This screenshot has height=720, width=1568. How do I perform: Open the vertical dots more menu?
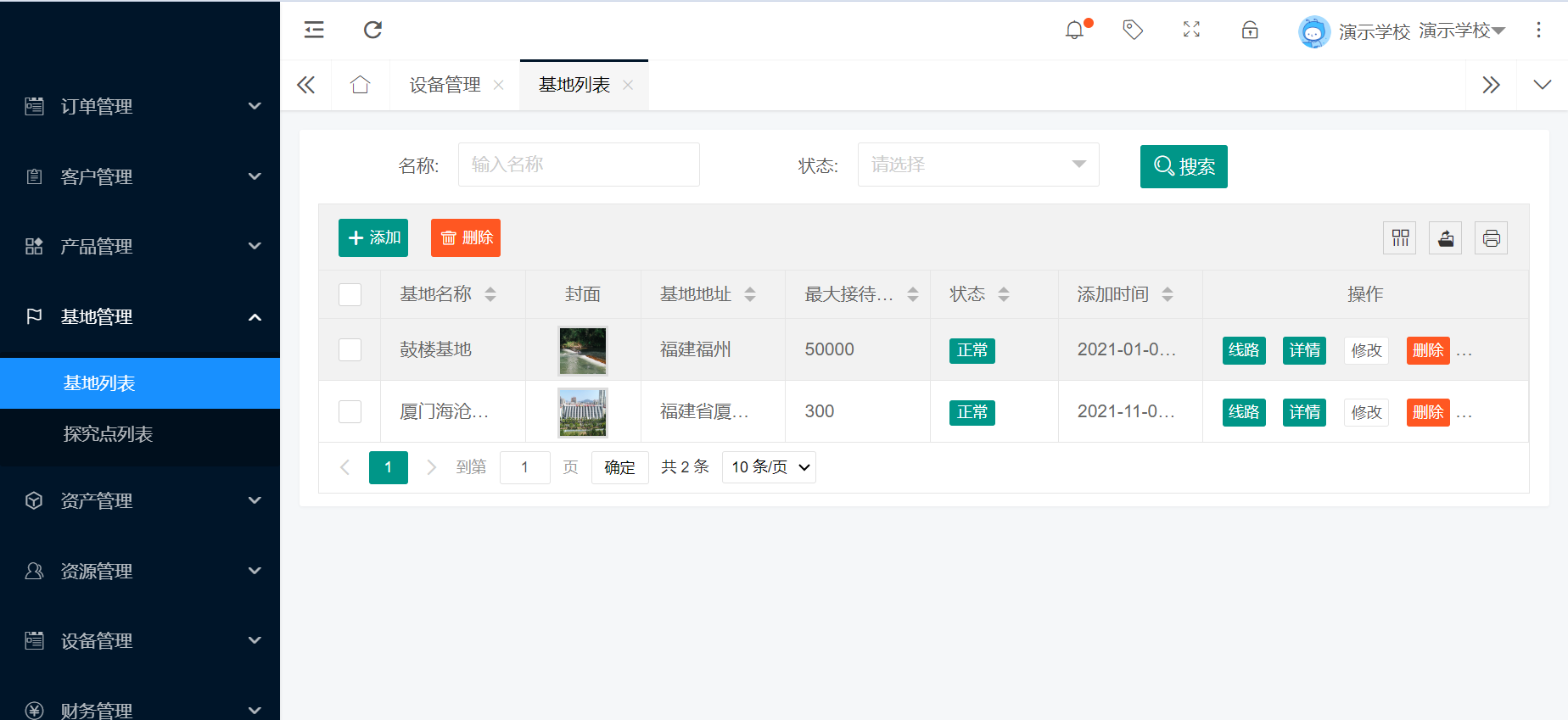(1538, 30)
